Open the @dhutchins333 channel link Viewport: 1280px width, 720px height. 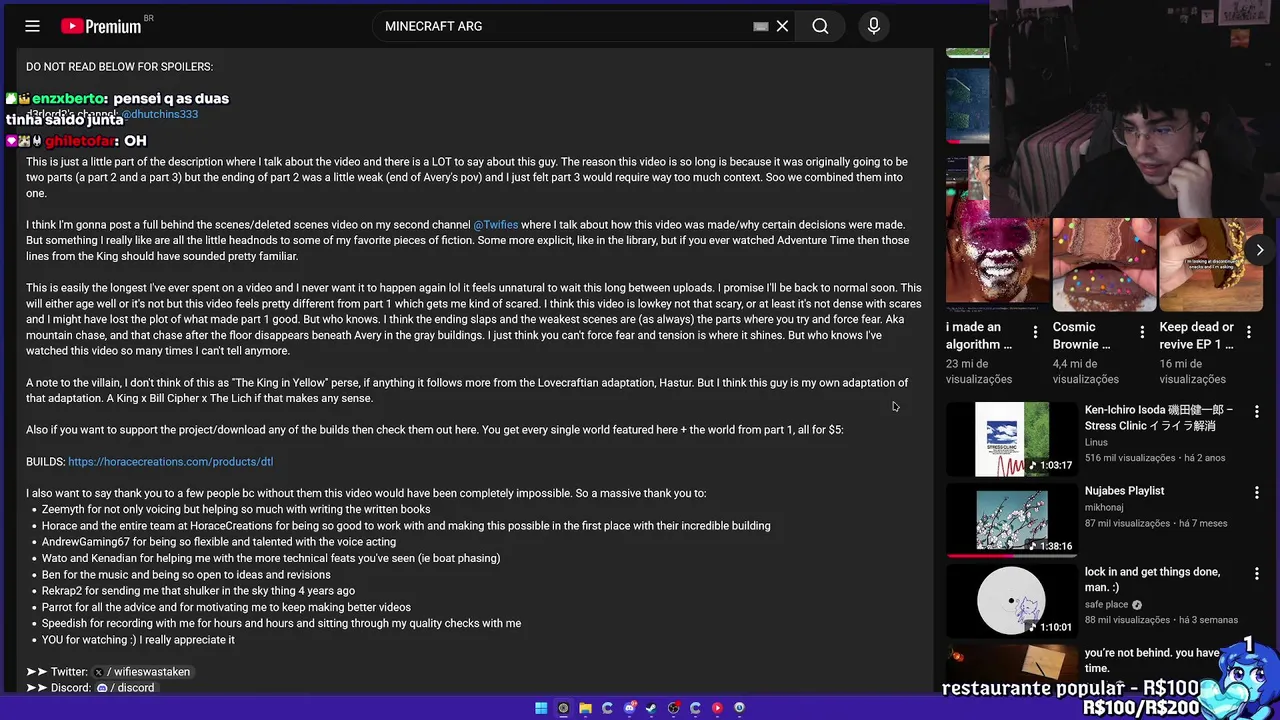pyautogui.click(x=160, y=114)
